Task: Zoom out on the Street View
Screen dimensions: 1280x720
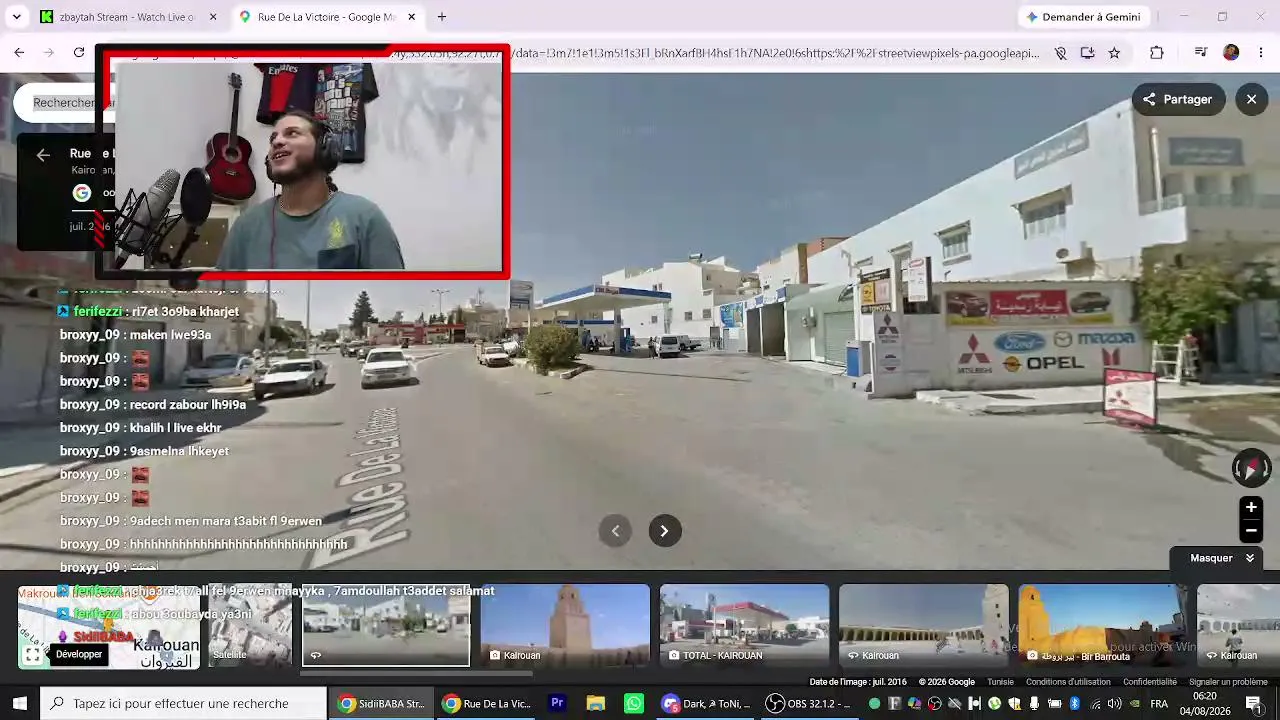Action: [x=1251, y=530]
